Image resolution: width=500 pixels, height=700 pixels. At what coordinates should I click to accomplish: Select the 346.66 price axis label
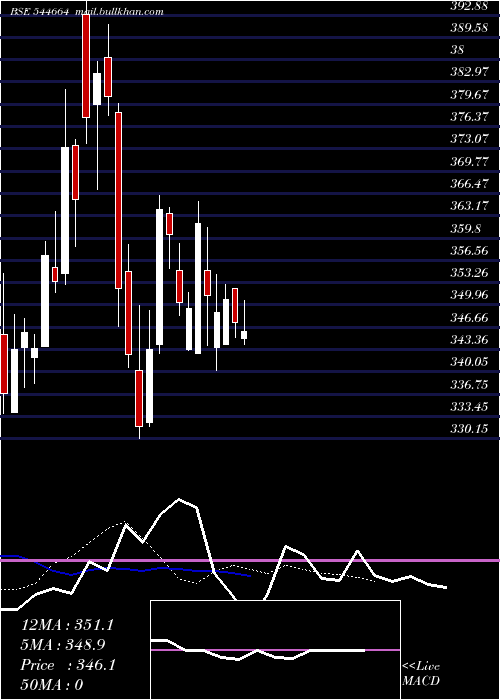tap(470, 318)
